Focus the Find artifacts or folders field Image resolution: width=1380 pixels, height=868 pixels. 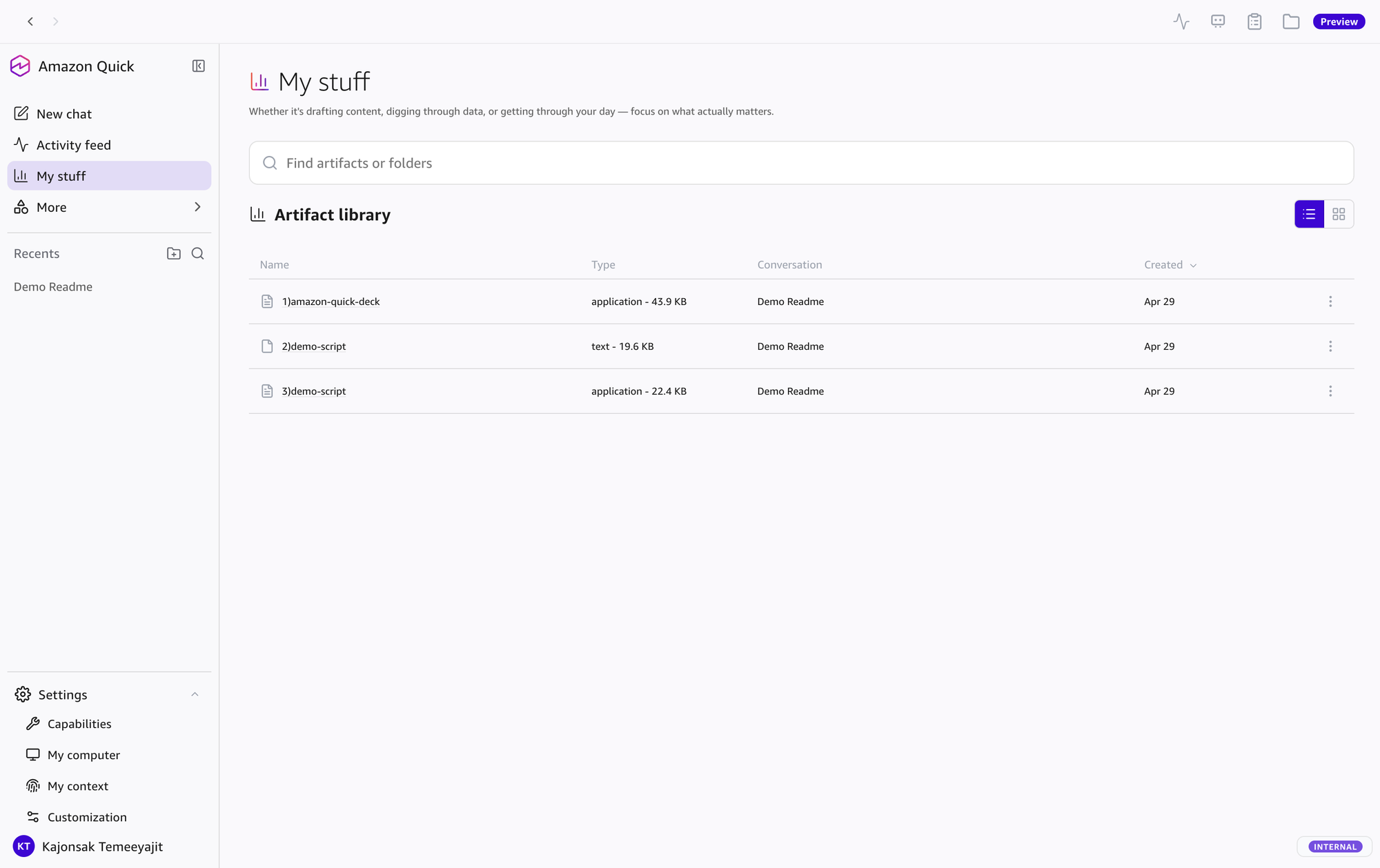(x=801, y=163)
